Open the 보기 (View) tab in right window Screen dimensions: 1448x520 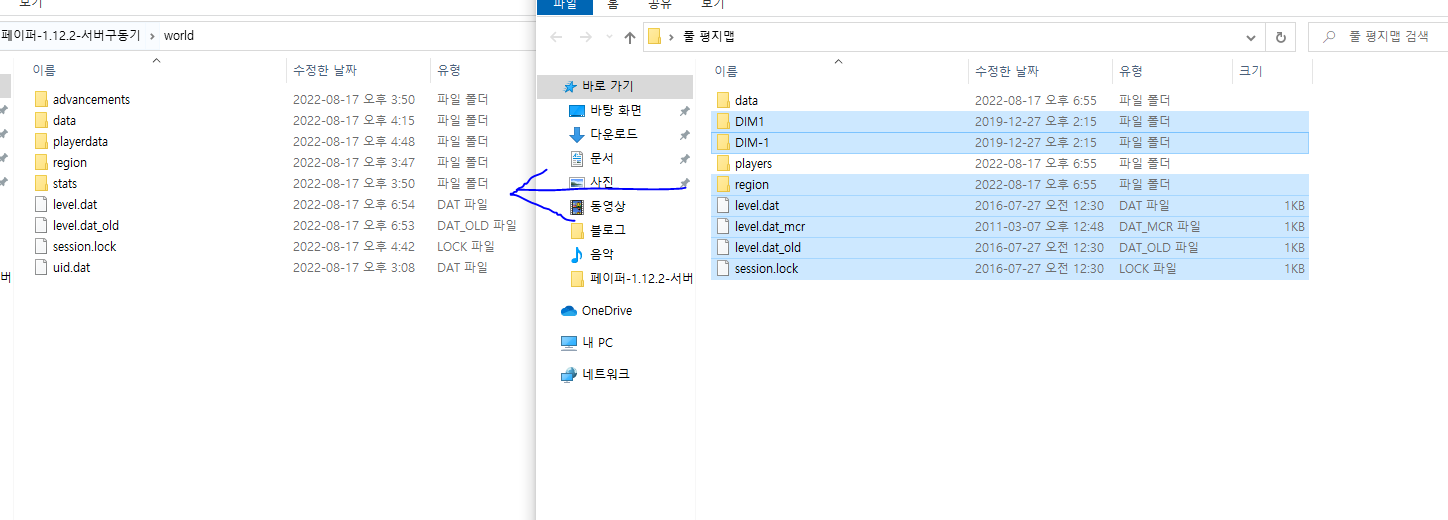[712, 4]
